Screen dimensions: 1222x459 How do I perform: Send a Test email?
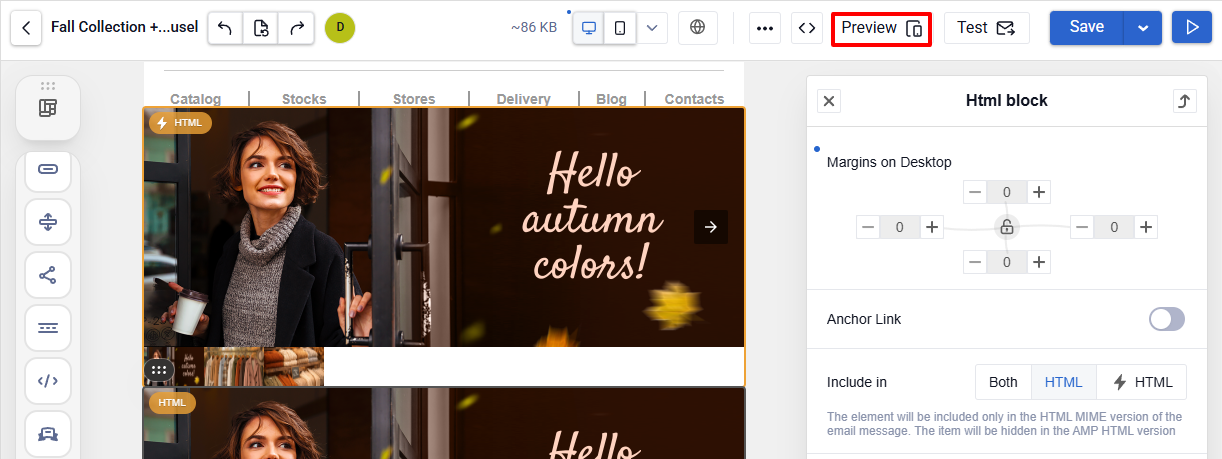(987, 28)
